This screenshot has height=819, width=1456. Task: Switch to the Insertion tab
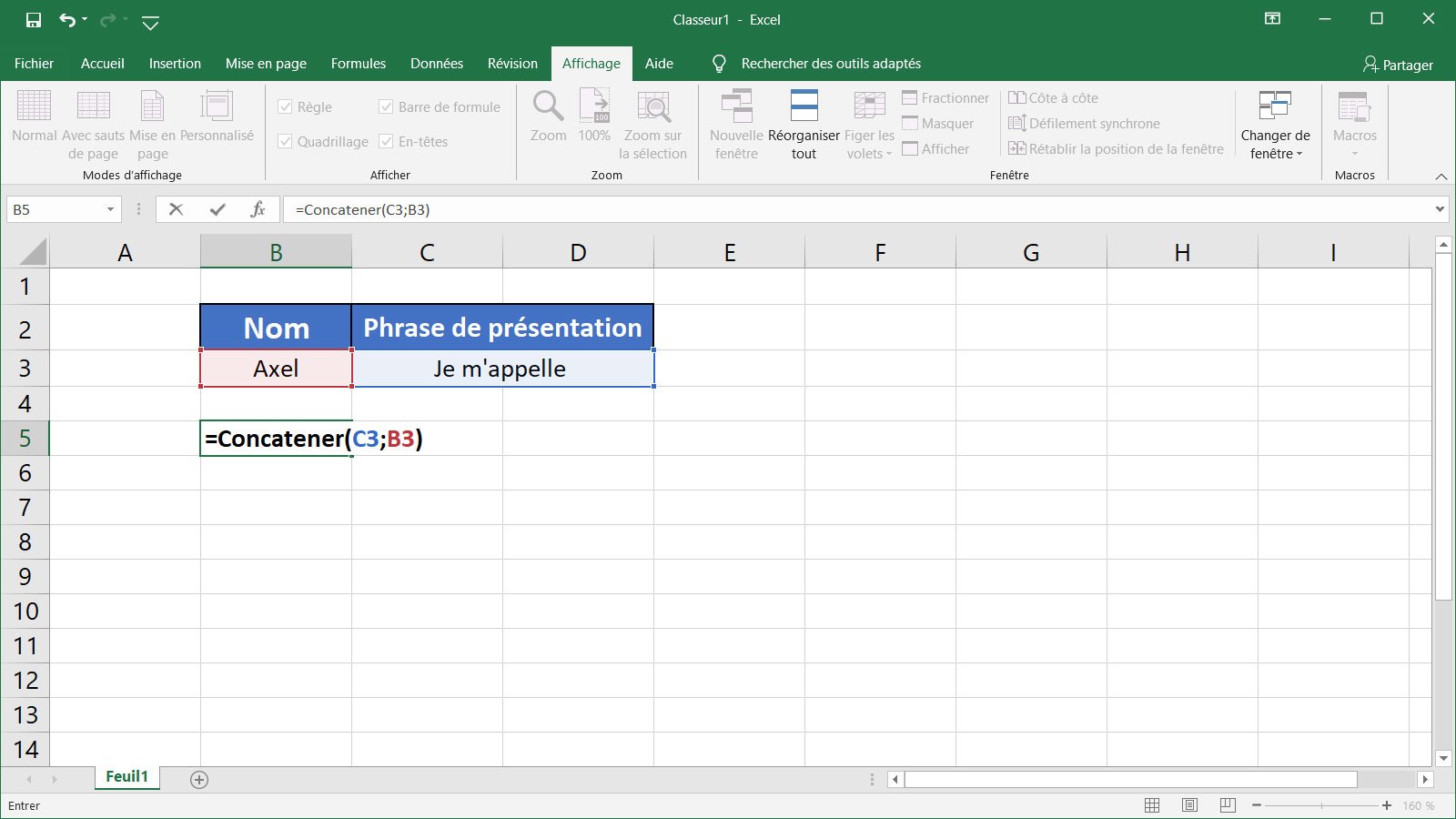point(175,64)
